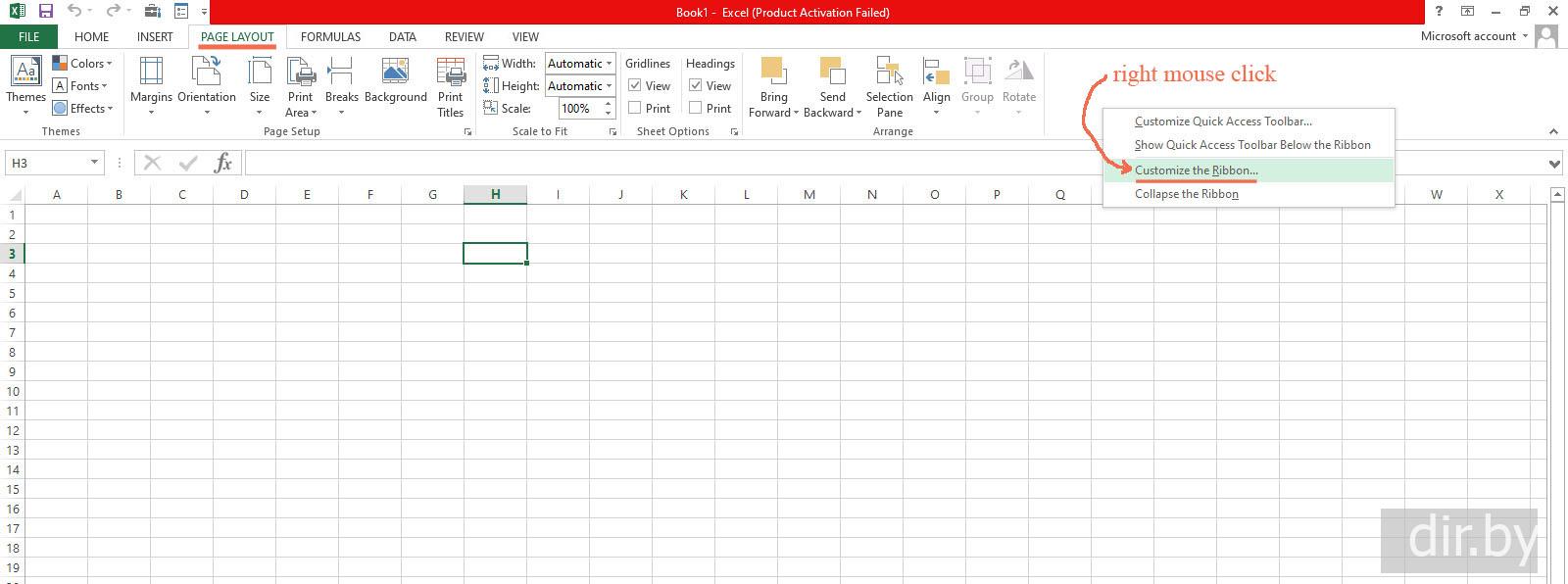Enable Headings Print checkbox

(x=696, y=109)
